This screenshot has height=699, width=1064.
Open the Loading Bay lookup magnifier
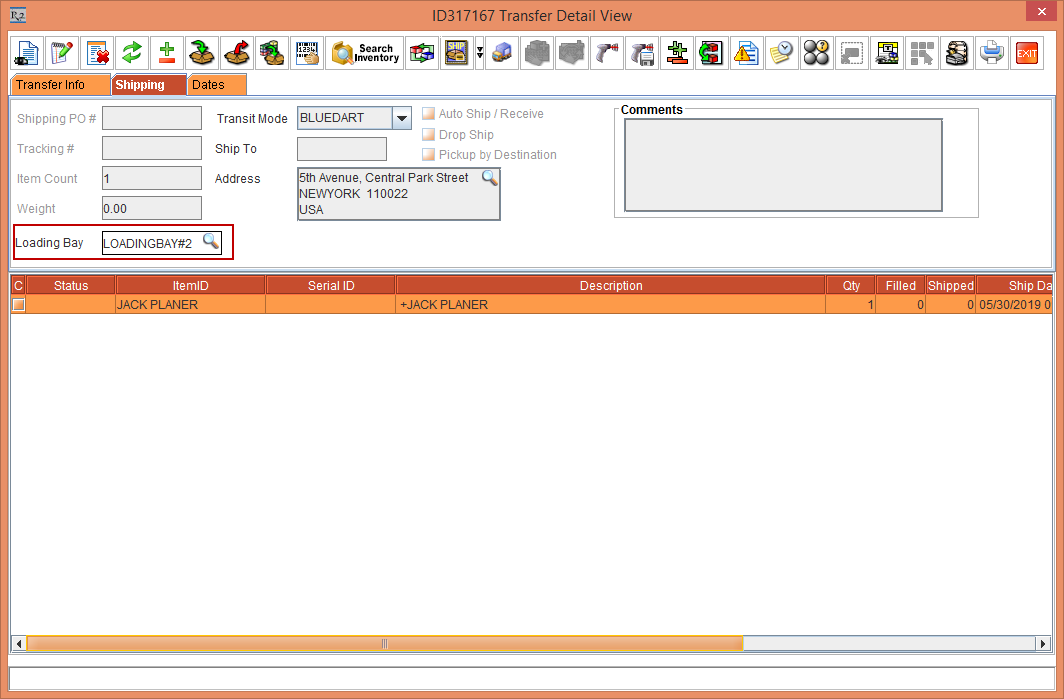pyautogui.click(x=211, y=241)
